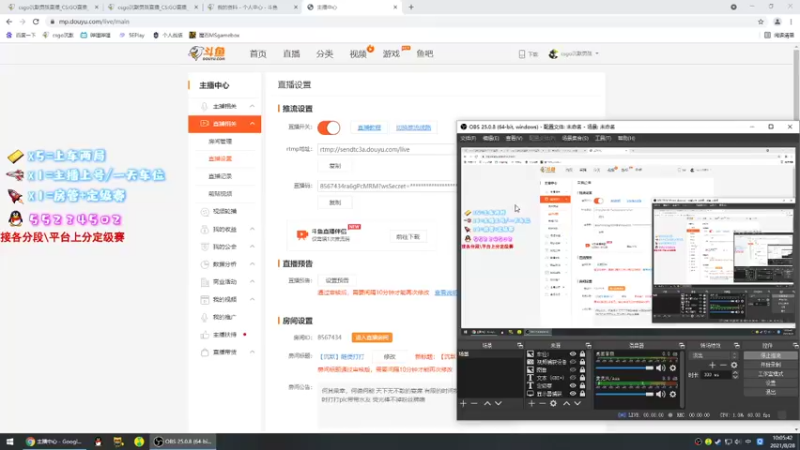
Task: Expand the 数据分析 sidebar section
Action: [253, 264]
